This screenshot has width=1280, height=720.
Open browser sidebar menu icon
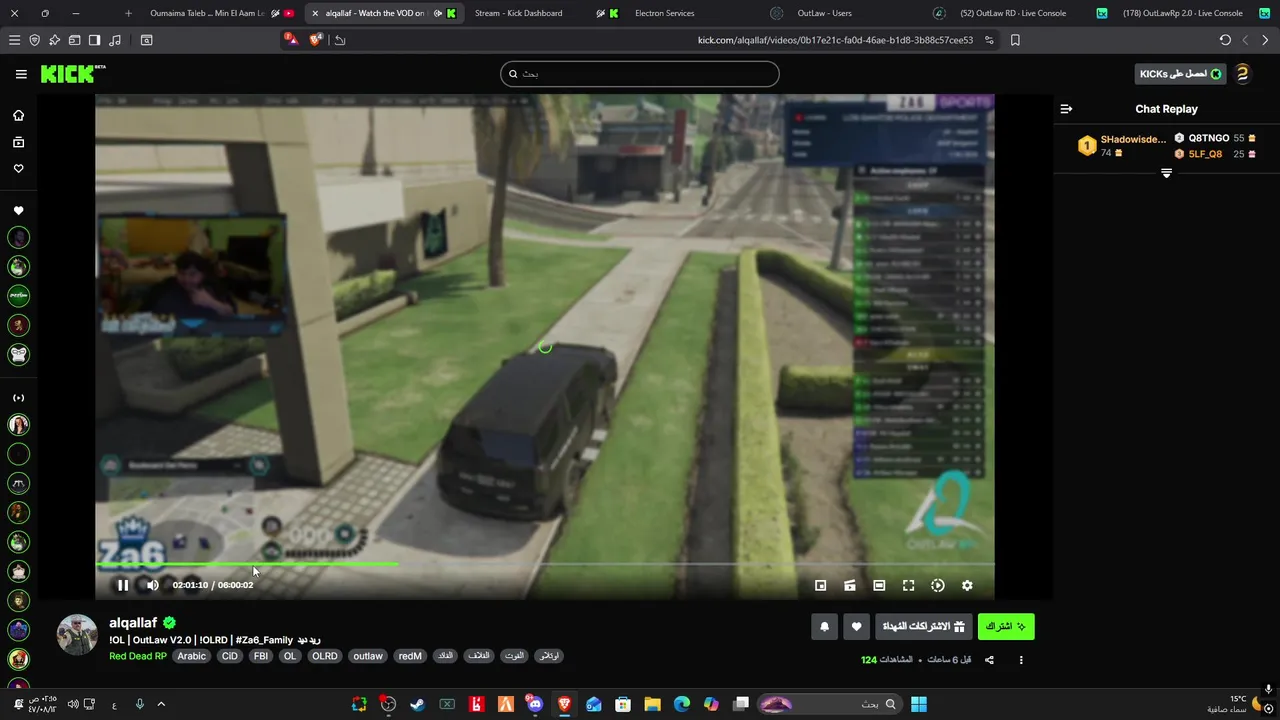(x=14, y=40)
